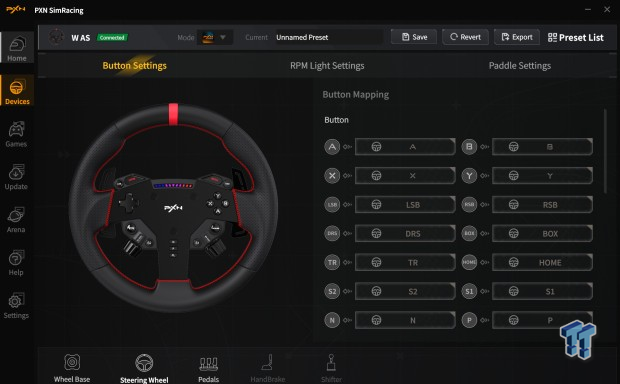Open mapping dropdown for Y button
Image resolution: width=620 pixels, height=384 pixels.
point(542,176)
